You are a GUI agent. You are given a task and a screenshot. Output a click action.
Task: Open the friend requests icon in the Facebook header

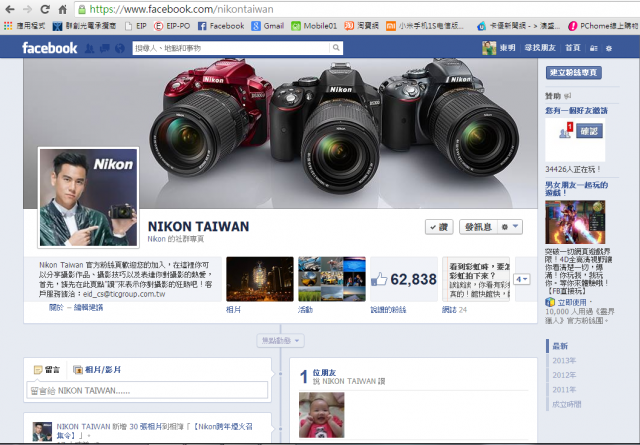coord(89,49)
